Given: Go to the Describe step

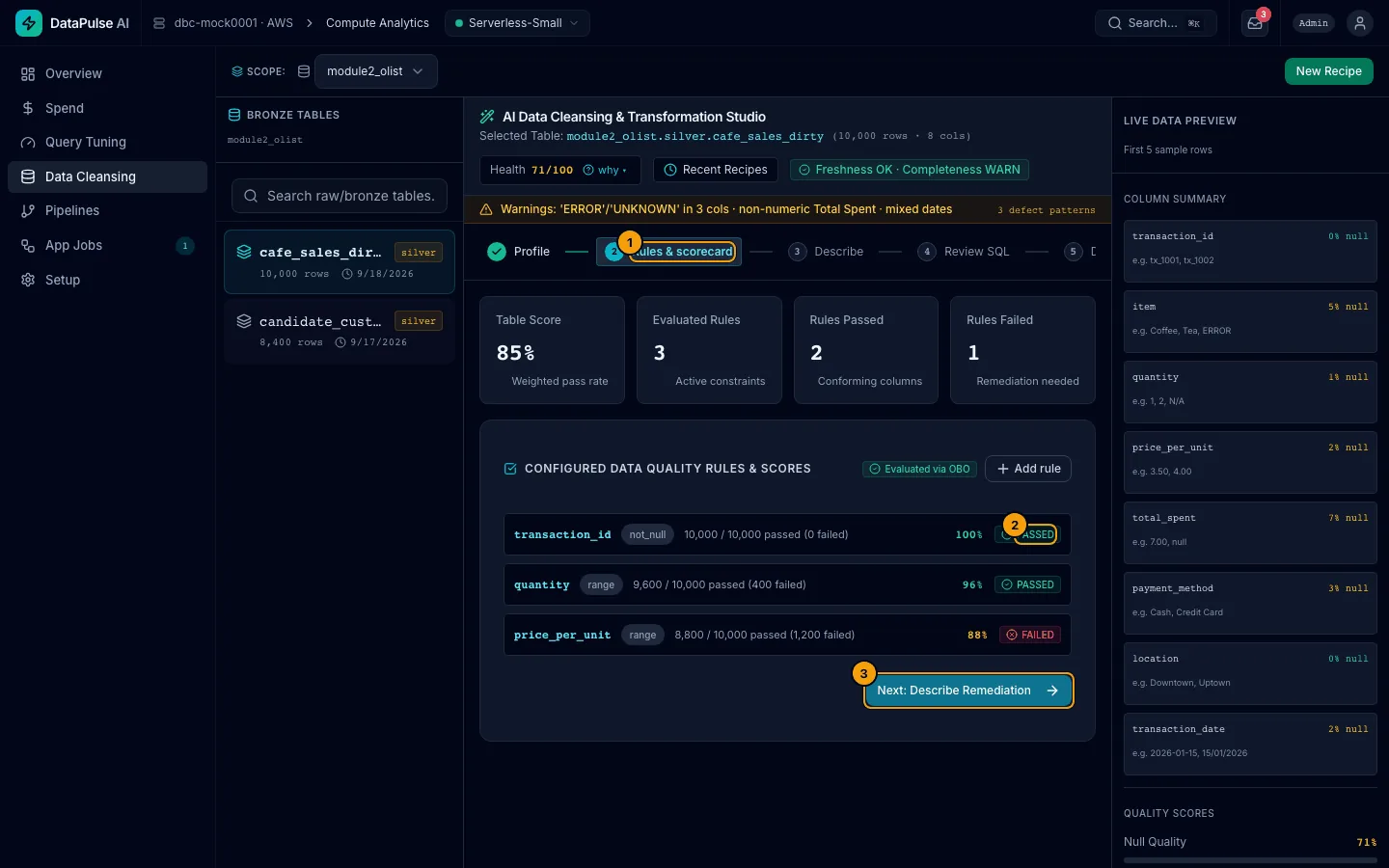Looking at the screenshot, I should 826,252.
